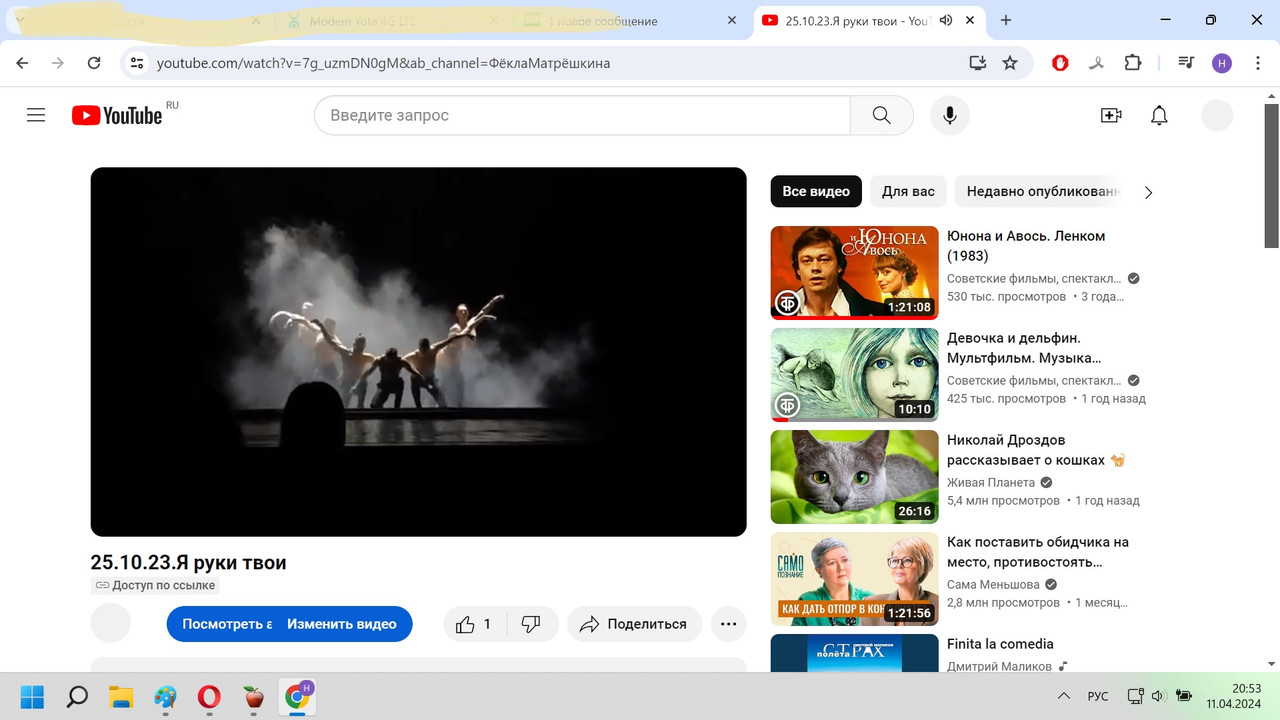Click the video title '25.10.23.Я руки твои'
Viewport: 1280px width, 720px height.
tap(189, 562)
